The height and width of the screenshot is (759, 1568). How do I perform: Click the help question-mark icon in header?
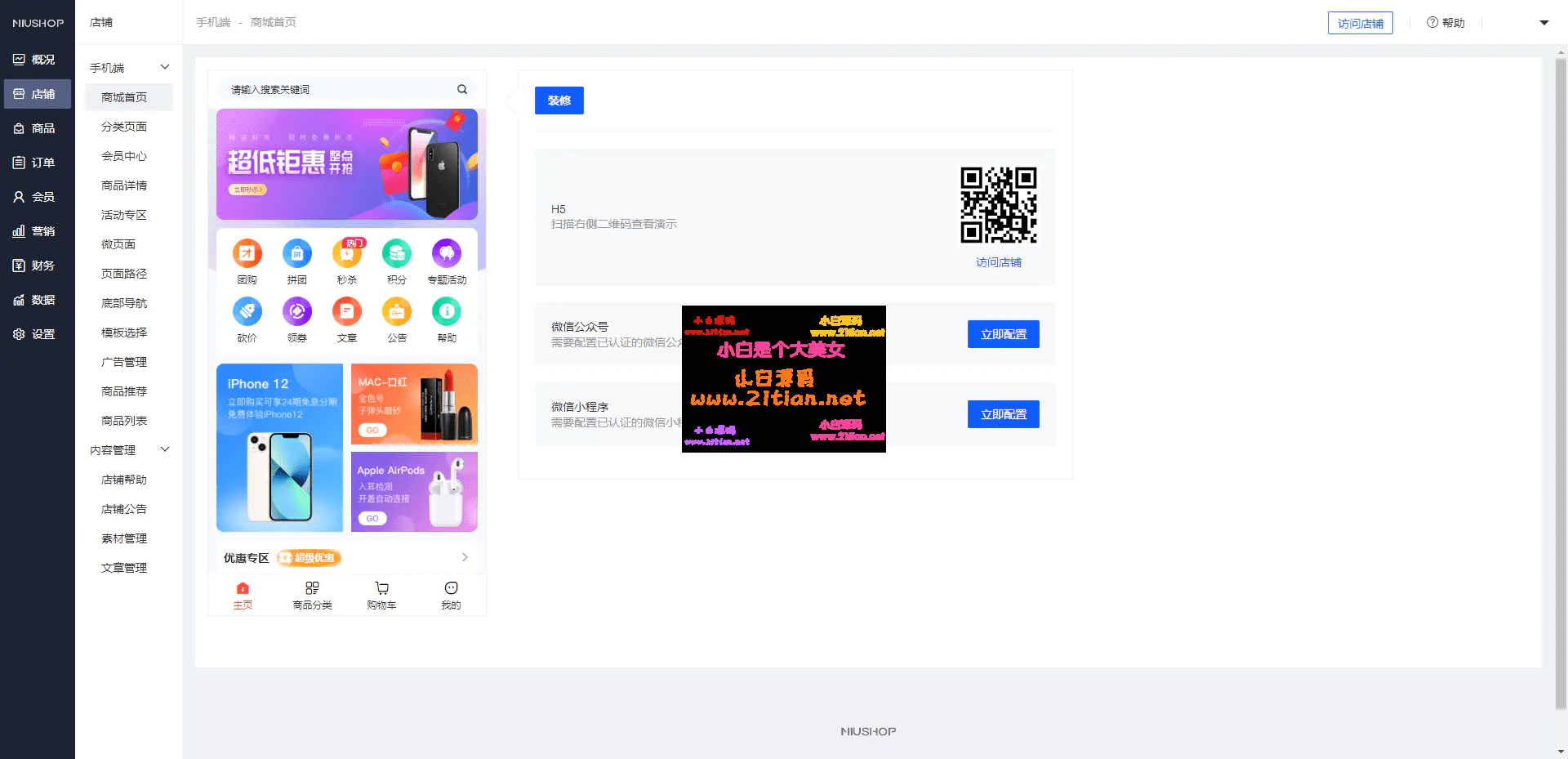[x=1432, y=23]
